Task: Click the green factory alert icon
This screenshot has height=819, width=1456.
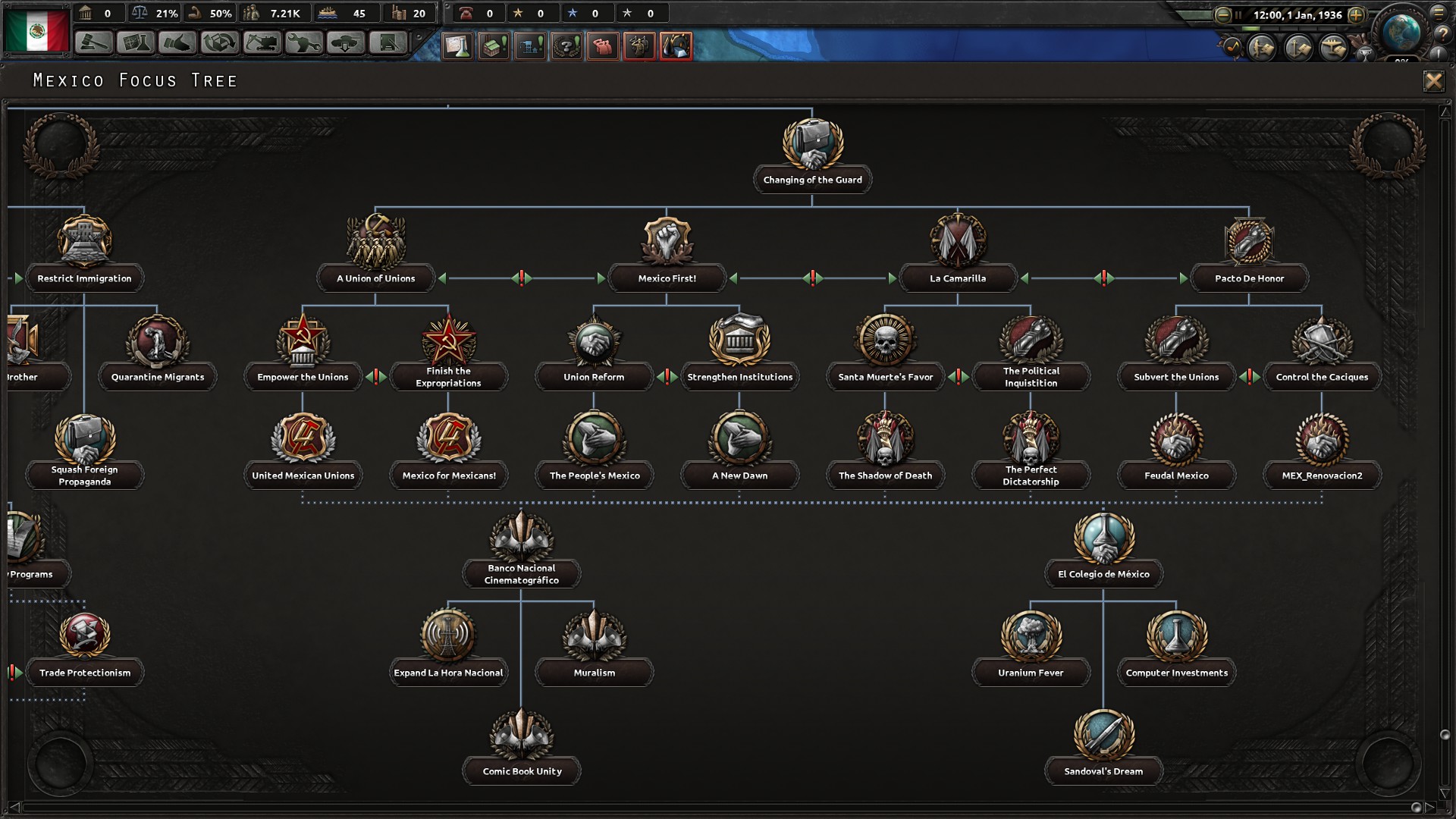Action: (494, 46)
